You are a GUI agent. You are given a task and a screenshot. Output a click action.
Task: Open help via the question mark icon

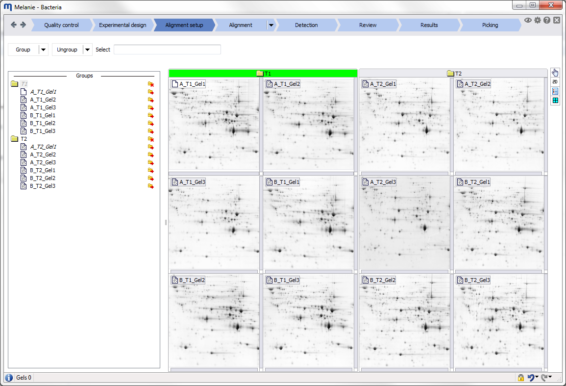click(547, 20)
